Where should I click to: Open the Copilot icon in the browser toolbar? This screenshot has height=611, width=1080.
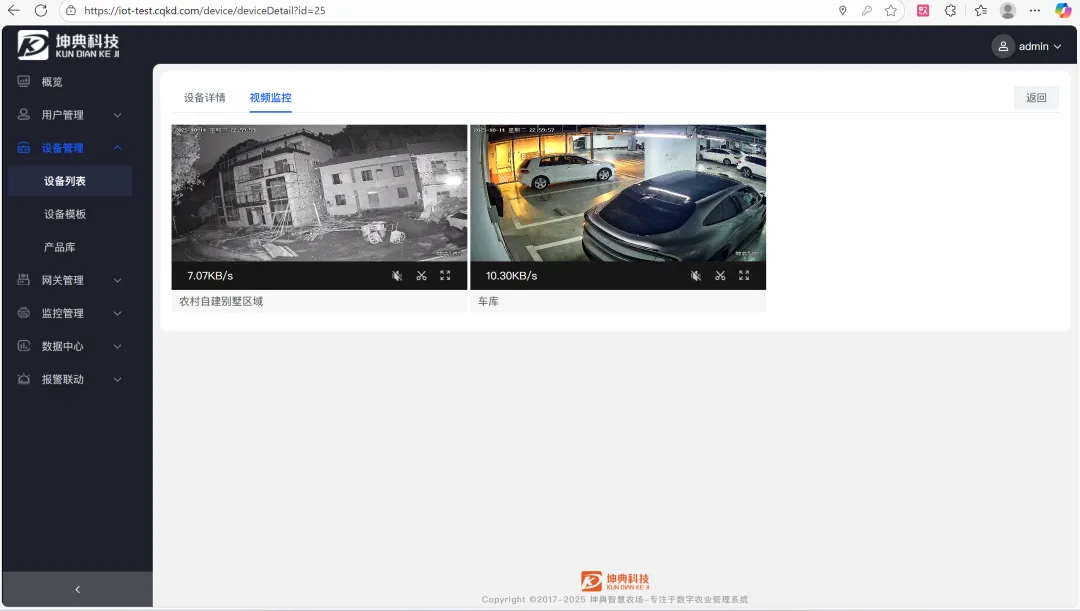pyautogui.click(x=1063, y=10)
